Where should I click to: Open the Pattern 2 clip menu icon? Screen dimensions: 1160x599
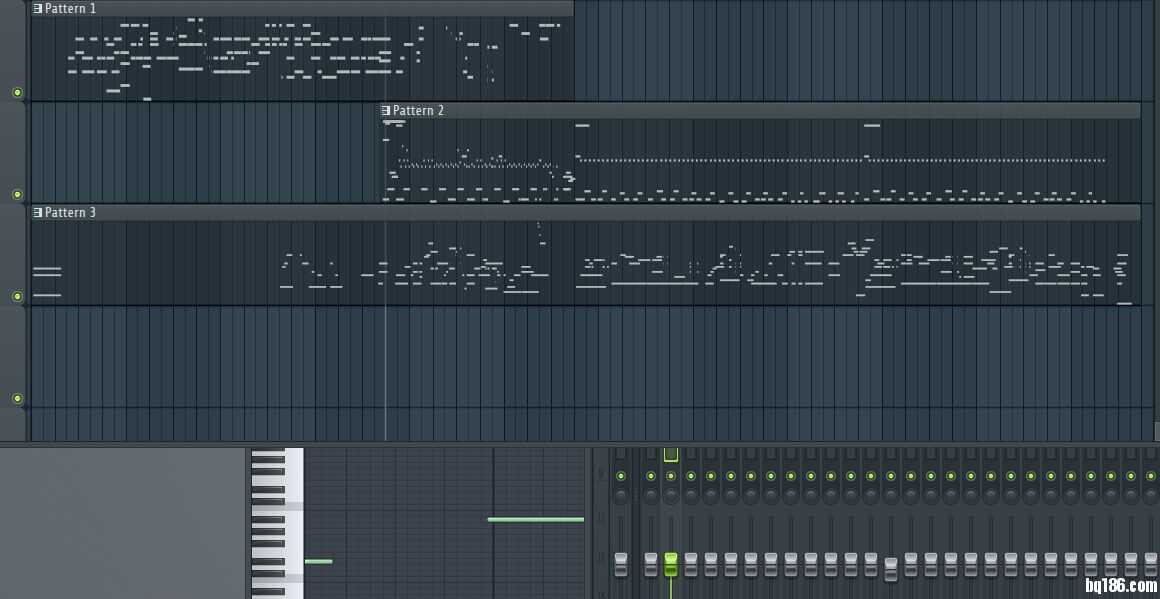(386, 111)
